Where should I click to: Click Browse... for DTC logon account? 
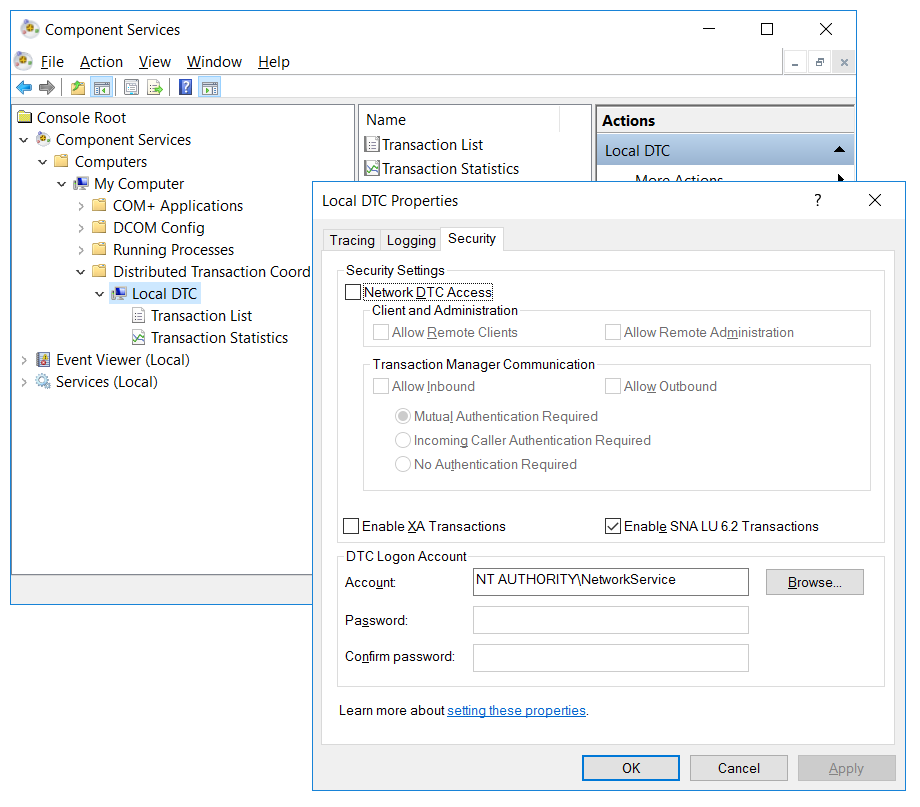814,582
